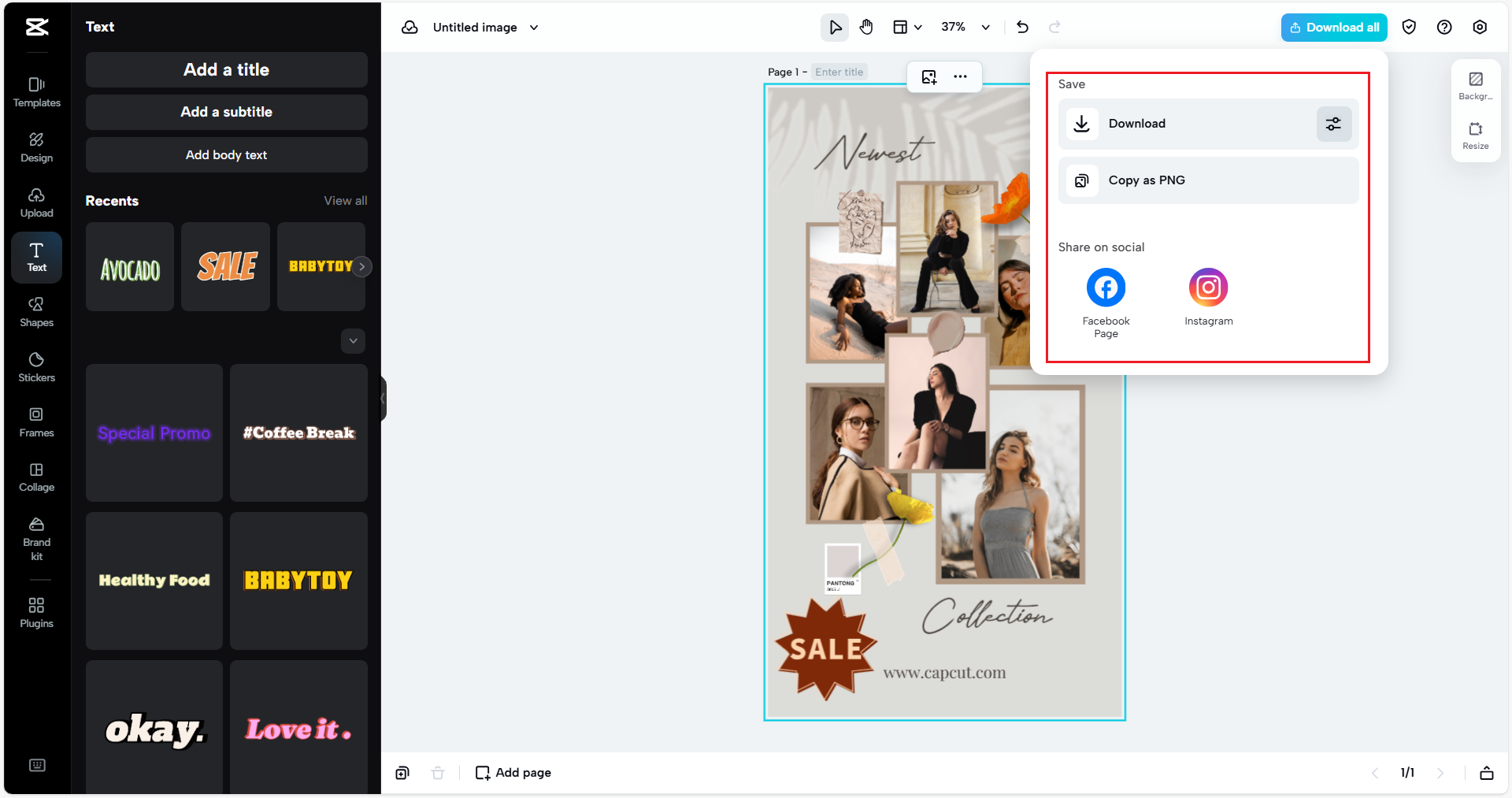Open the Shapes panel
The width and height of the screenshot is (1512, 798).
(37, 313)
